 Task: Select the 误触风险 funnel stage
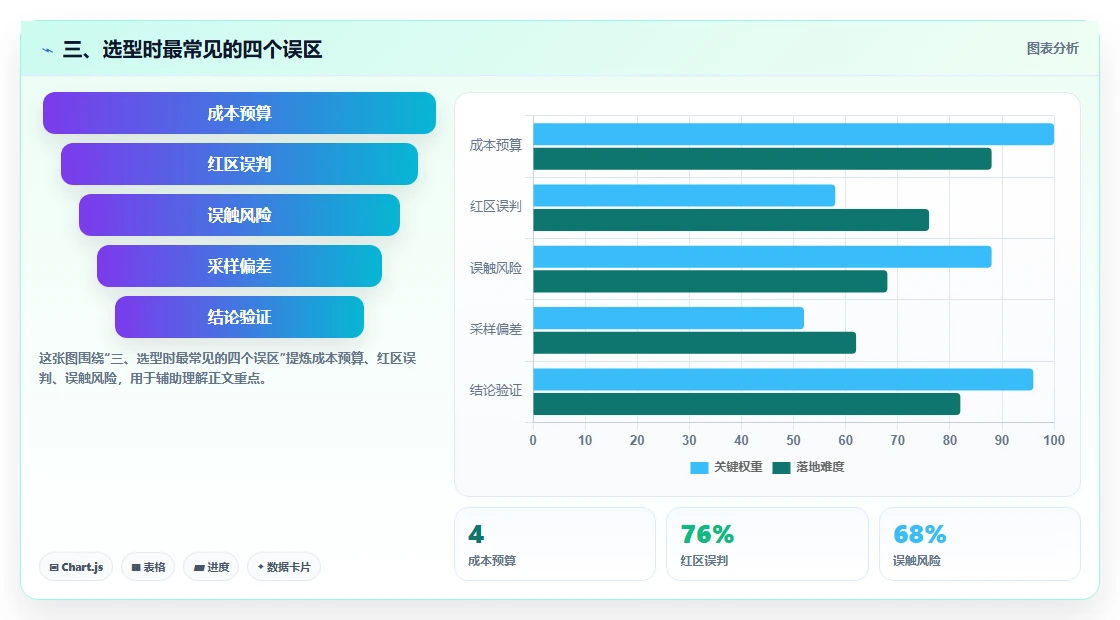[x=239, y=215]
